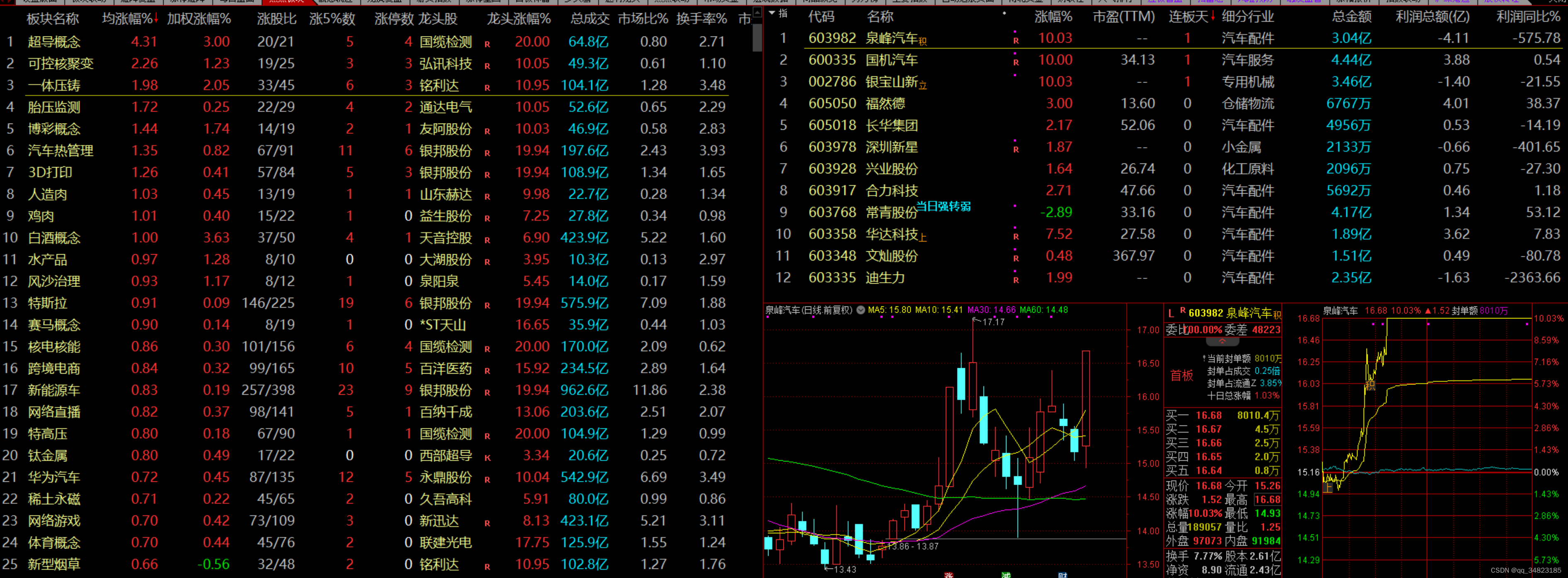Screen dimensions: 1568x578
Task: Click the K marker next to 西部超导
Action: [x=487, y=458]
